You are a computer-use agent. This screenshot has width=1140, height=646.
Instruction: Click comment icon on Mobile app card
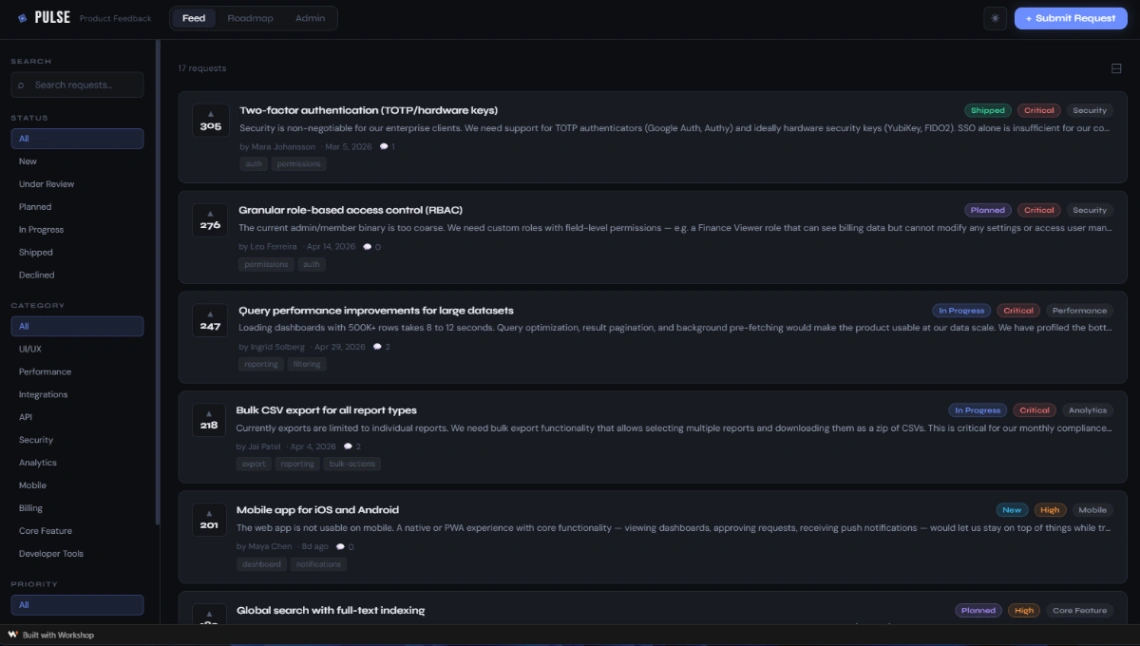click(x=340, y=546)
